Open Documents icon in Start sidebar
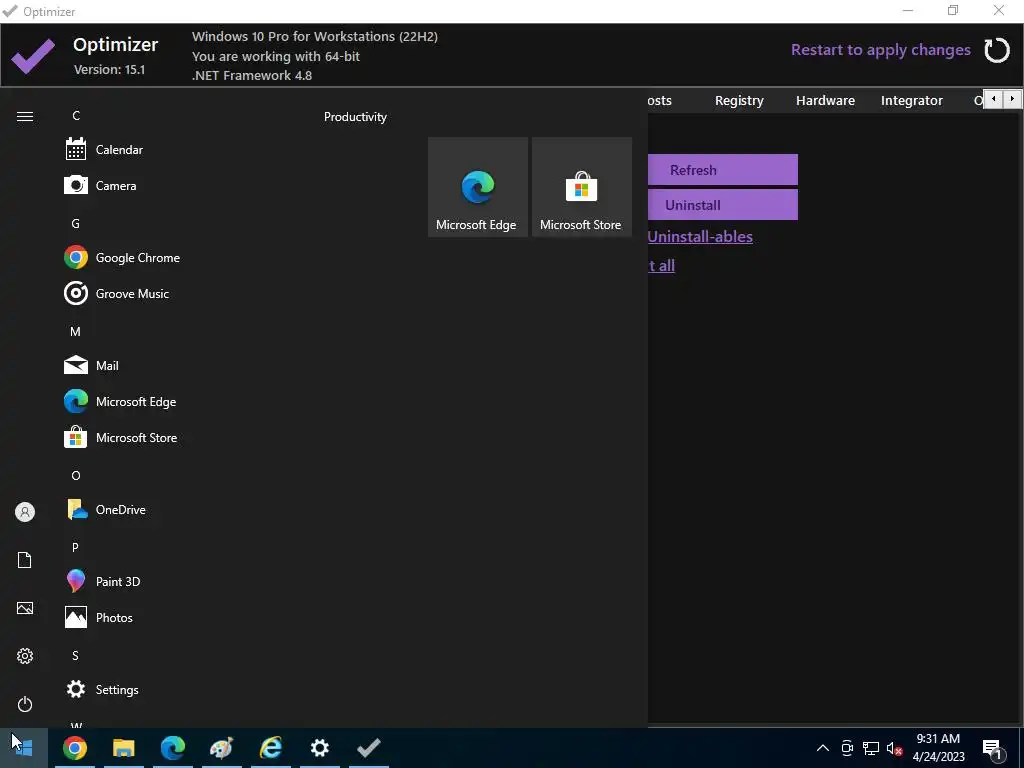This screenshot has height=768, width=1024. (25, 560)
